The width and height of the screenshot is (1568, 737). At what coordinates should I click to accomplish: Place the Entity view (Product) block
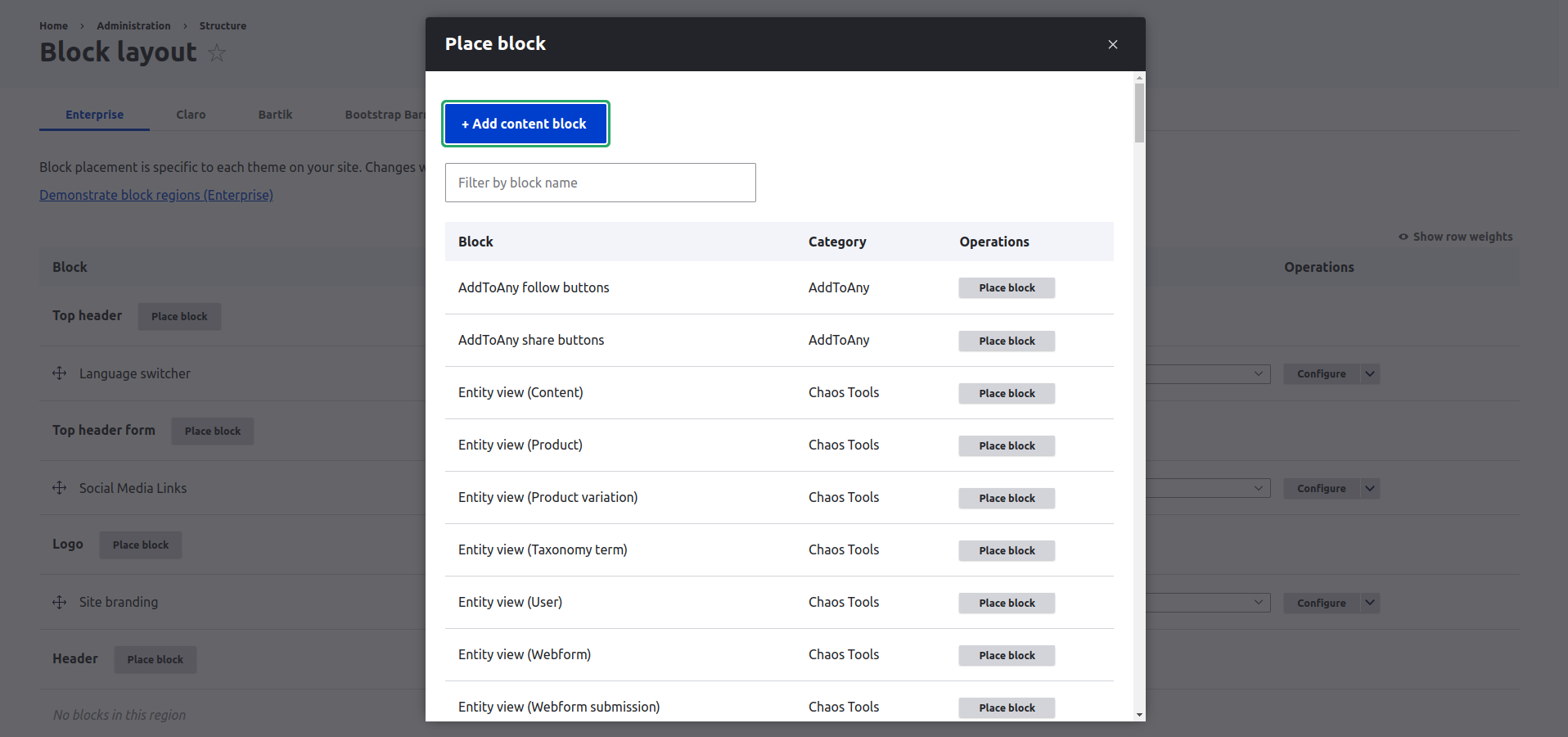point(1007,445)
